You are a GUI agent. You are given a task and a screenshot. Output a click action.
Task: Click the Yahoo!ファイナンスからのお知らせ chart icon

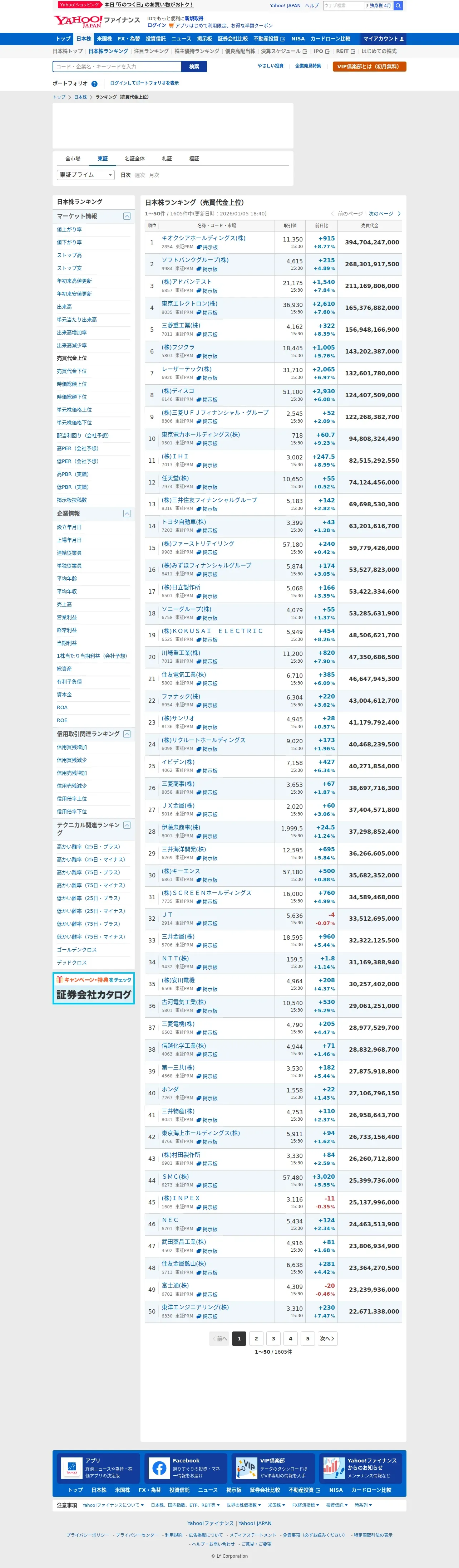point(334,1467)
